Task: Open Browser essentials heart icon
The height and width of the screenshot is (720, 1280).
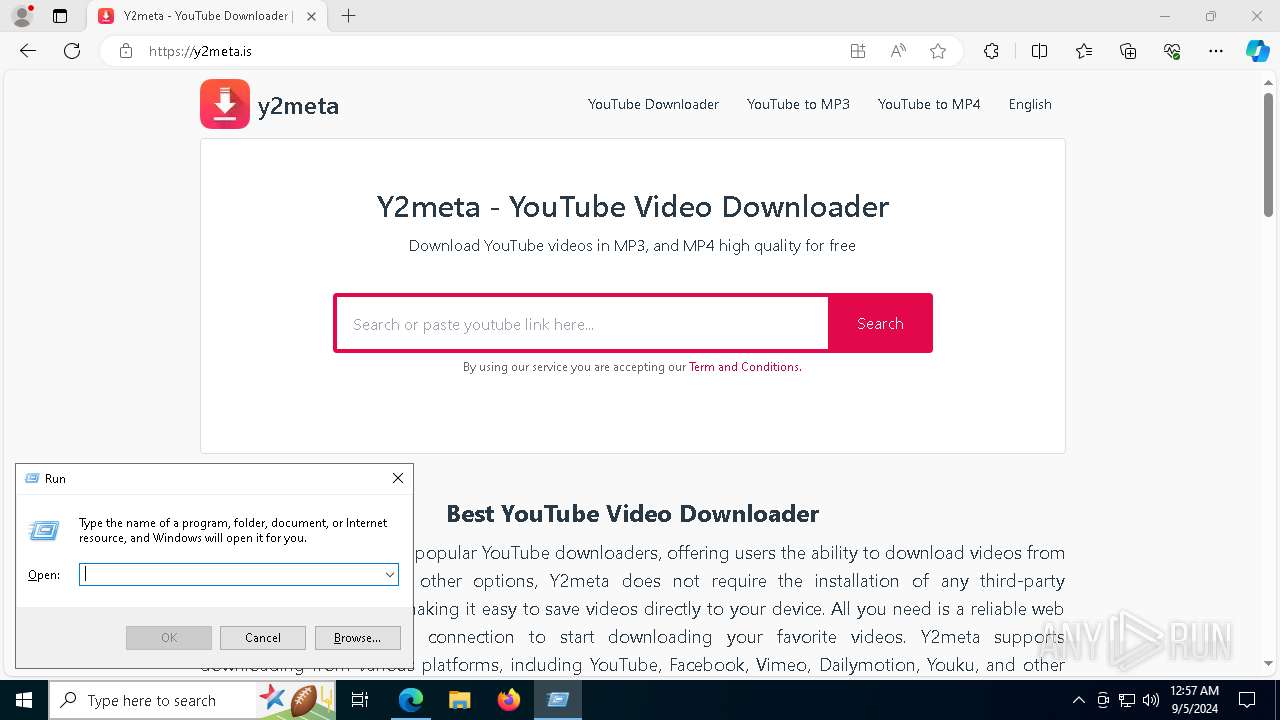Action: (x=1172, y=51)
